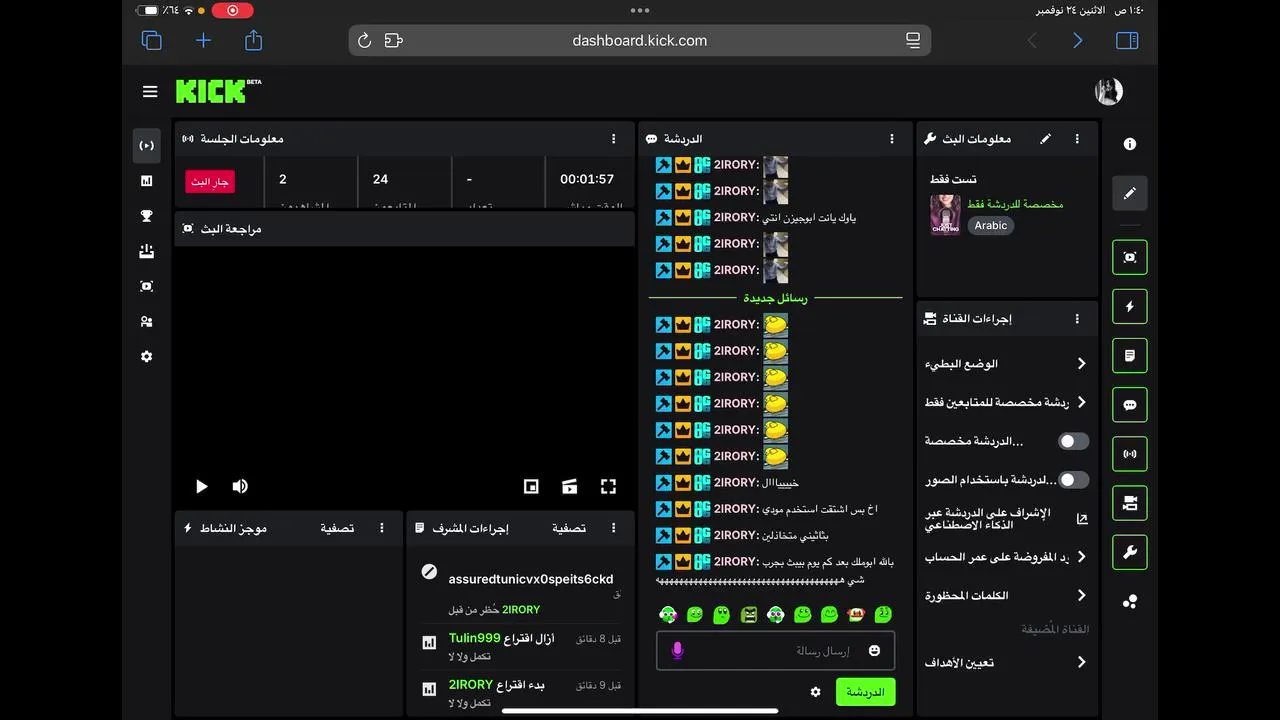The image size is (1280, 720).
Task: Click the Arabic language tag
Action: pyautogui.click(x=991, y=226)
